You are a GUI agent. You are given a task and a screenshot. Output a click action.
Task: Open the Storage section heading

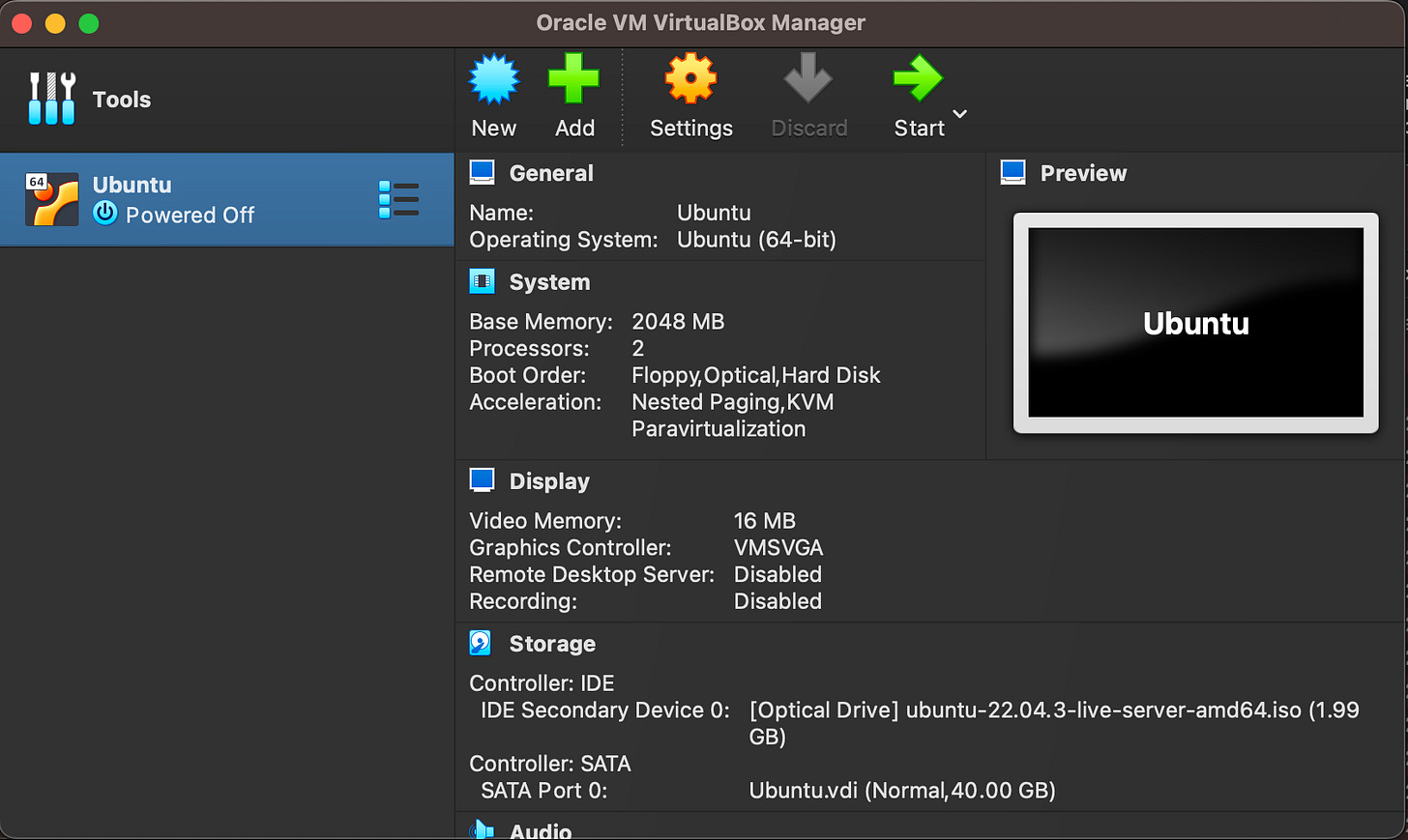point(552,644)
